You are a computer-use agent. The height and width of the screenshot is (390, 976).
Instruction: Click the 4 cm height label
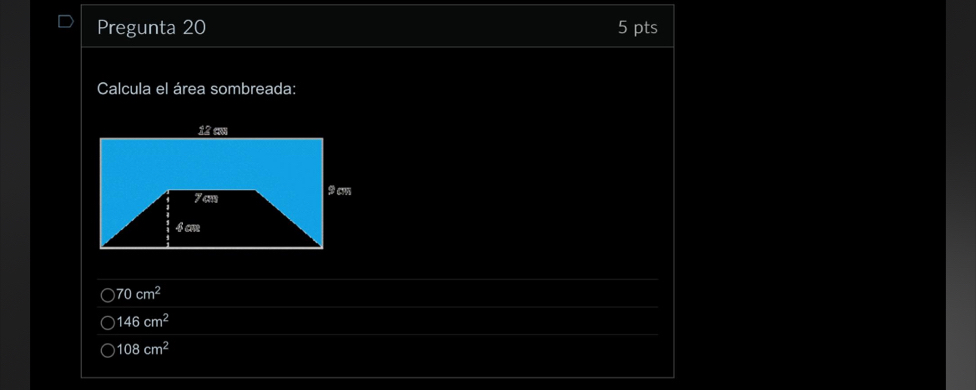click(x=187, y=228)
